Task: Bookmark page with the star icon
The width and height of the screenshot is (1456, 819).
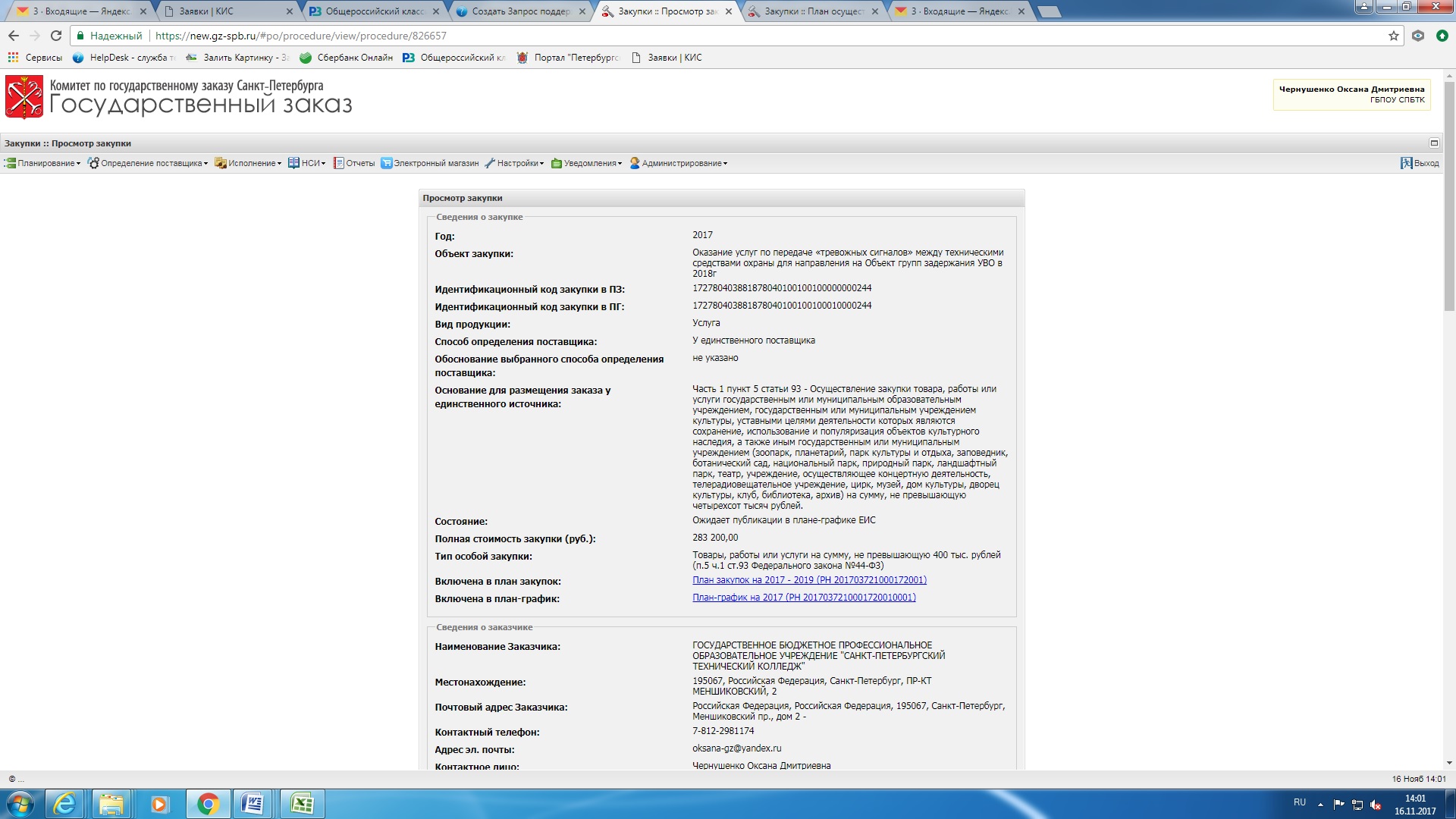Action: (1393, 36)
